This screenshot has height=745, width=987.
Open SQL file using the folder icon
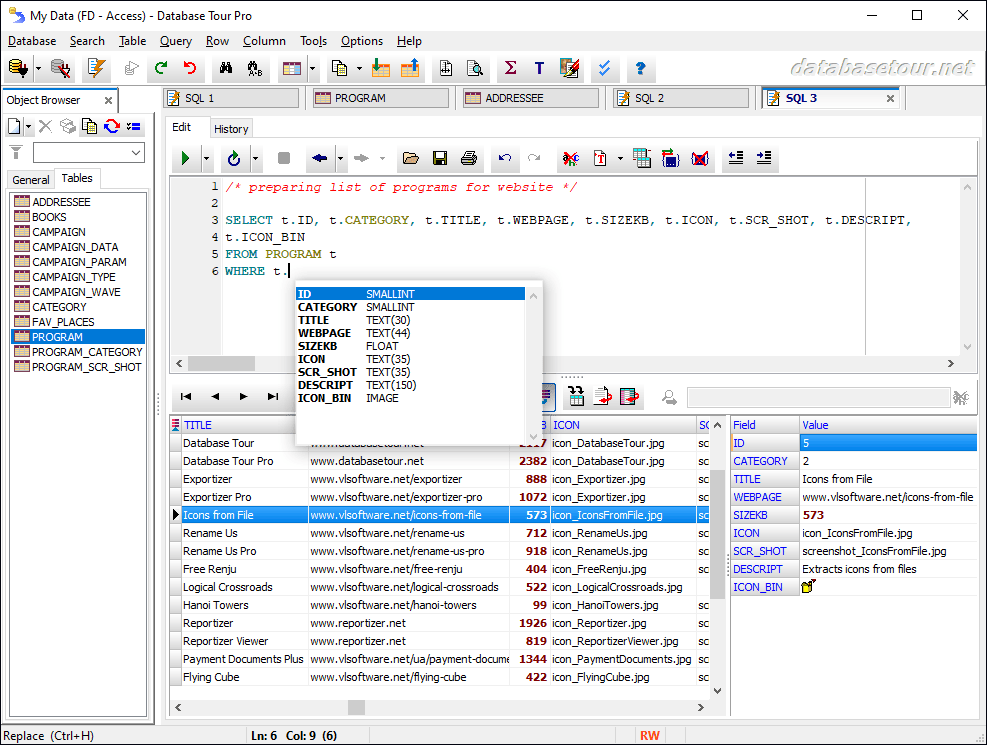410,158
